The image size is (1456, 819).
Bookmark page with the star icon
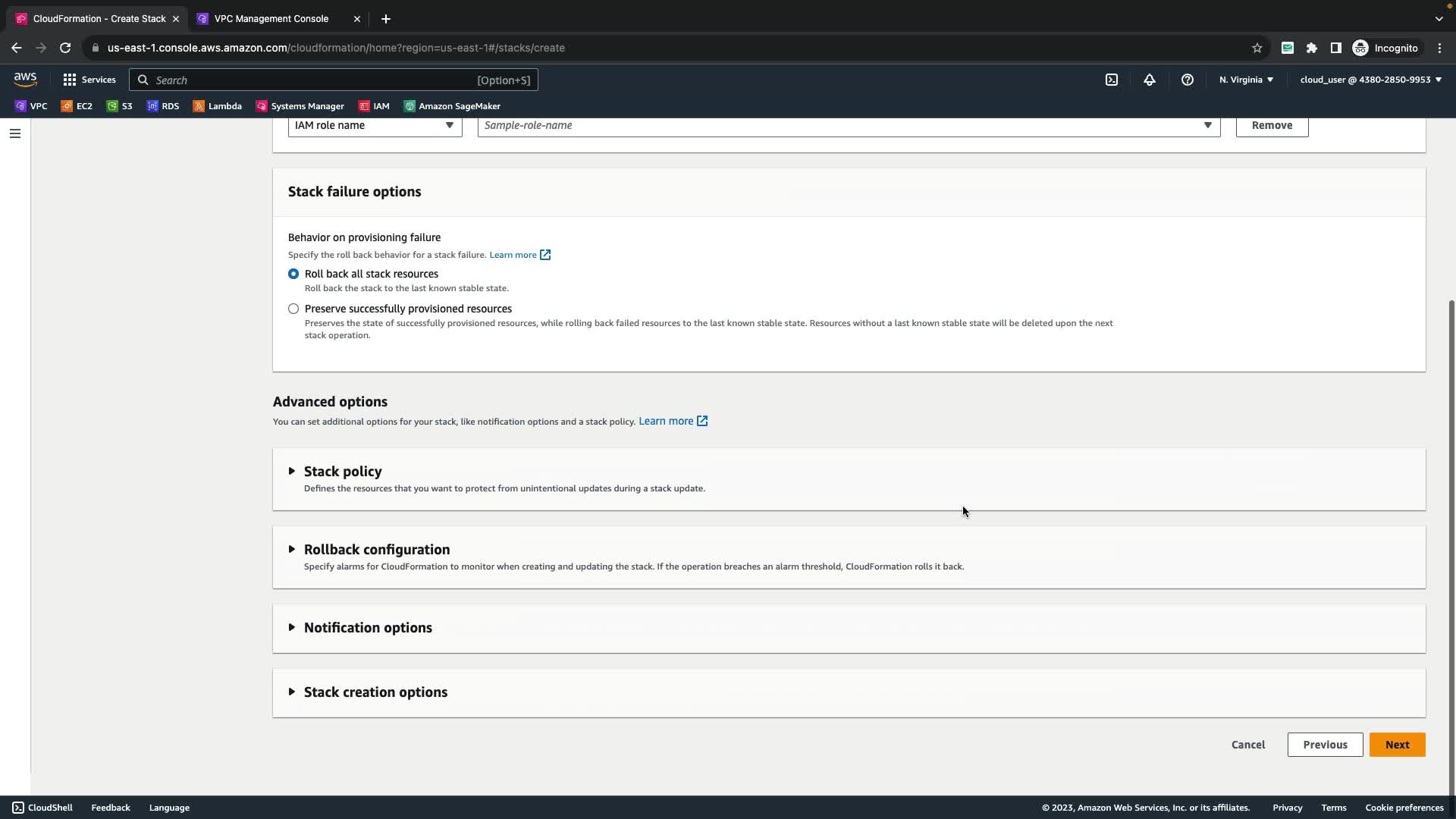[1257, 48]
